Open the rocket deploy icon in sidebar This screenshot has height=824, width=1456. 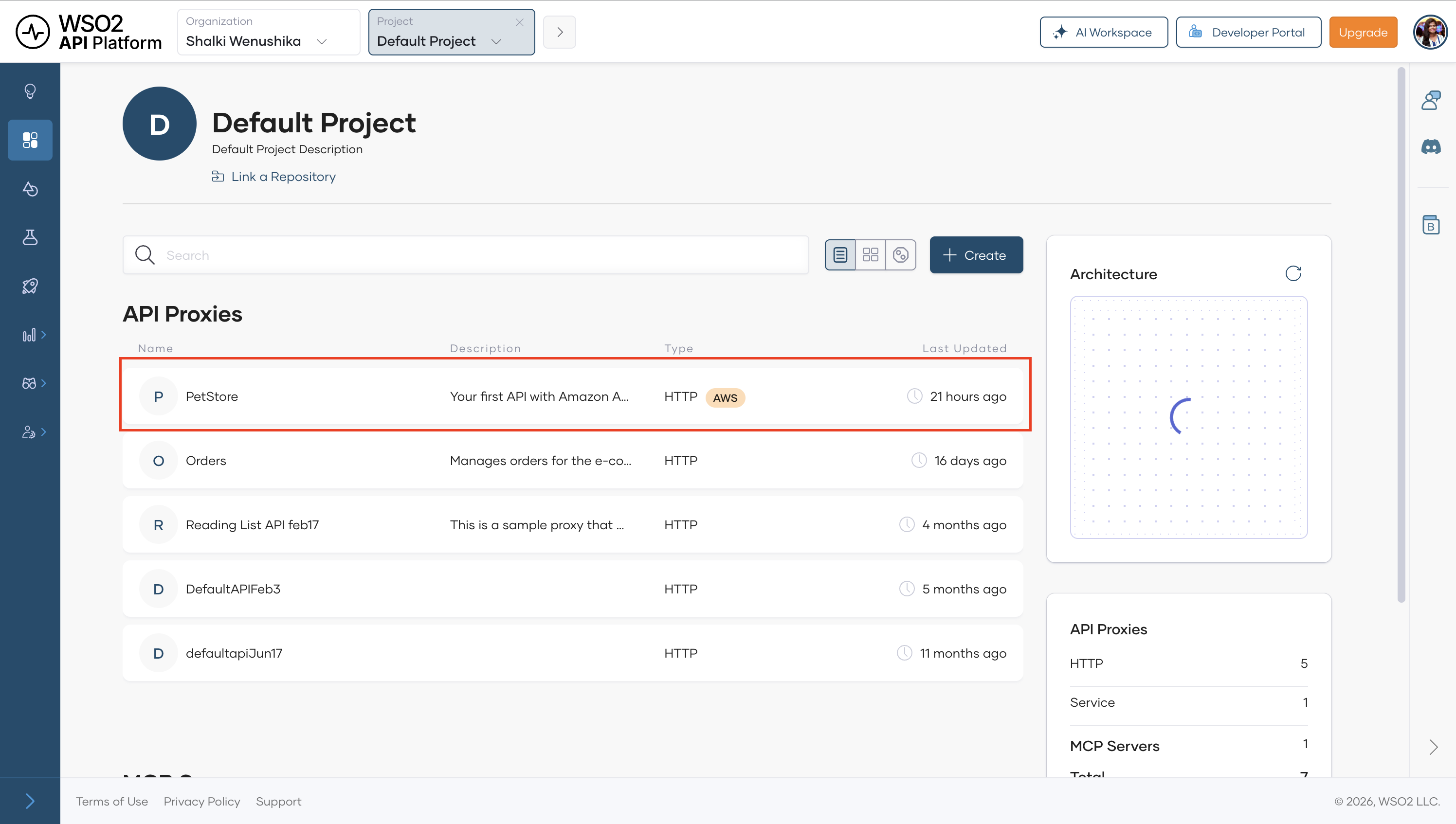point(30,286)
